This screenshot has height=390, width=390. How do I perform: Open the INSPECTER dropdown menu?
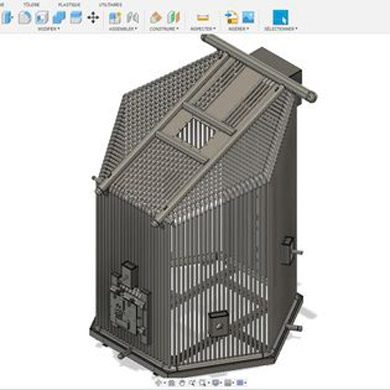(203, 29)
